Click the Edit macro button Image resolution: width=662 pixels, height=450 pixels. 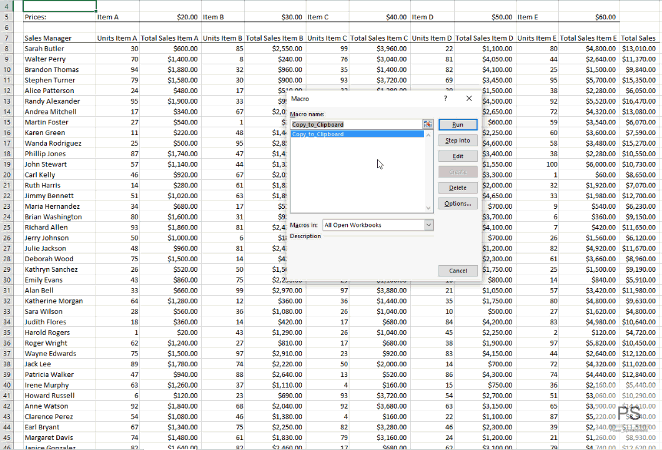point(457,156)
